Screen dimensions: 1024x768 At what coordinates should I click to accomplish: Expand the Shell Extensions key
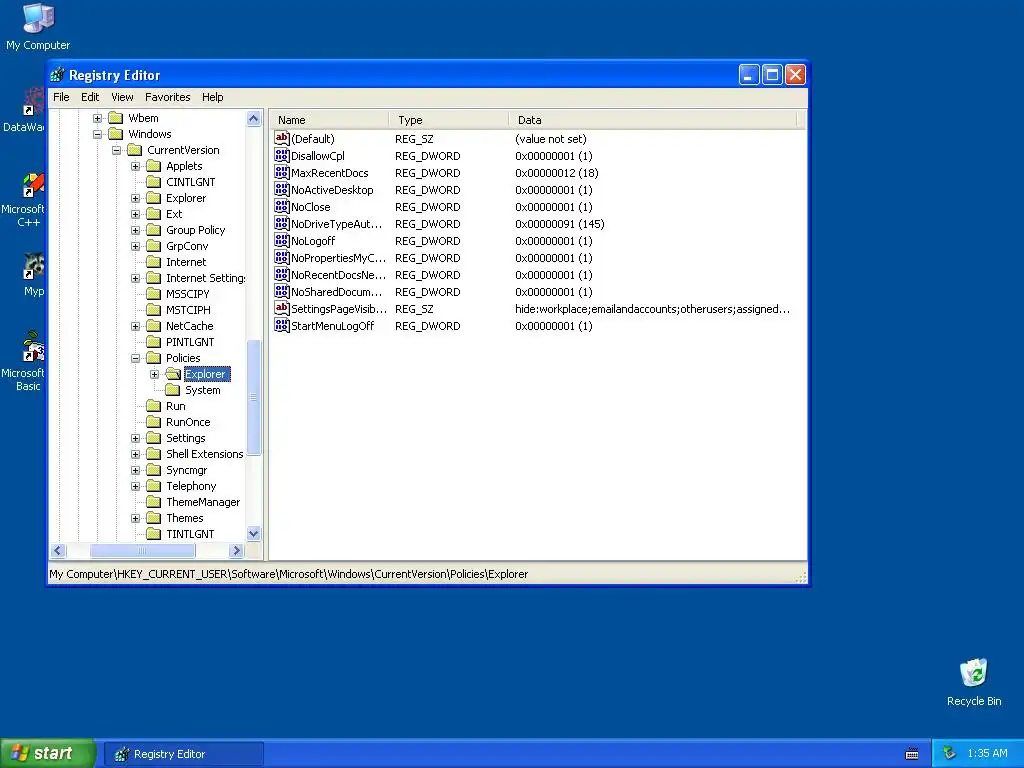(x=135, y=454)
